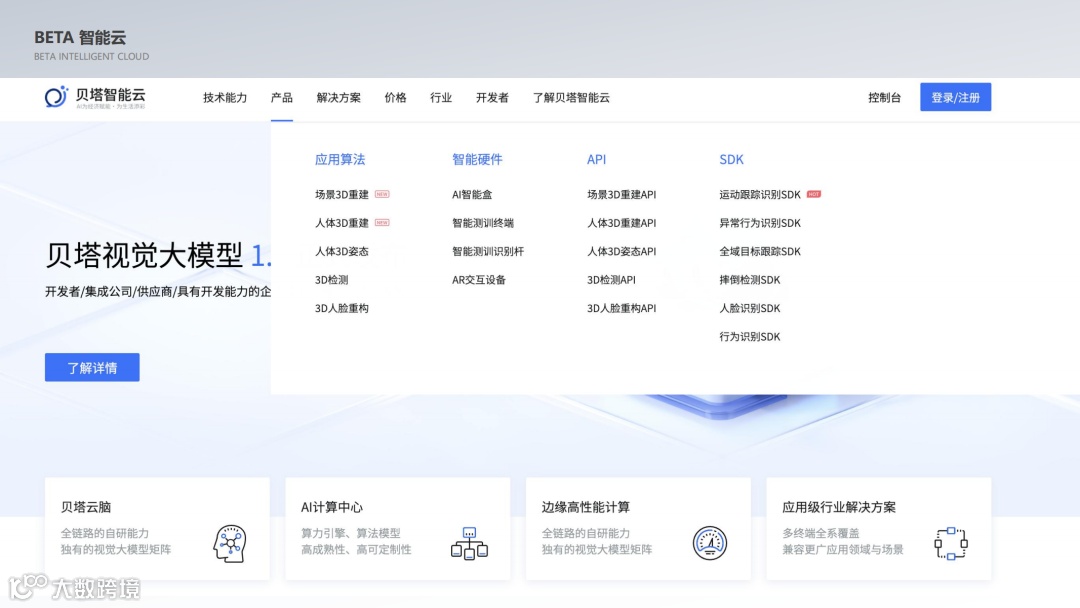Open 了解贝塔智能云 menu item

click(571, 98)
